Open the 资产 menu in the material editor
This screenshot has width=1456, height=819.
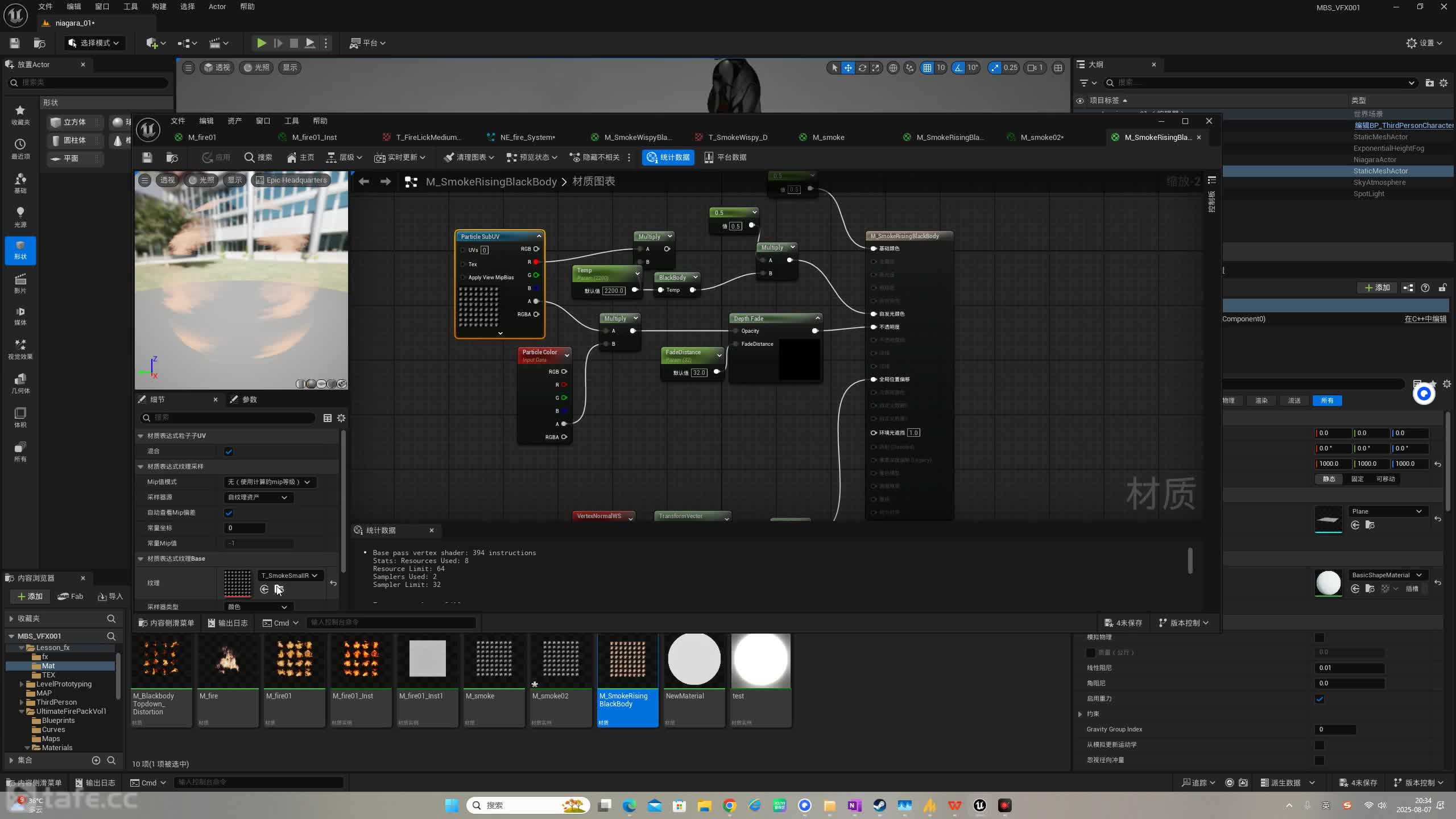pyautogui.click(x=234, y=121)
